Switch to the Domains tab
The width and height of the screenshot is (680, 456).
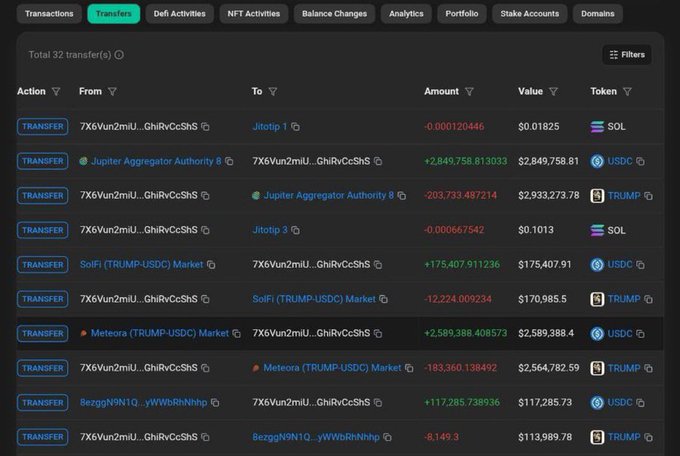(x=598, y=13)
